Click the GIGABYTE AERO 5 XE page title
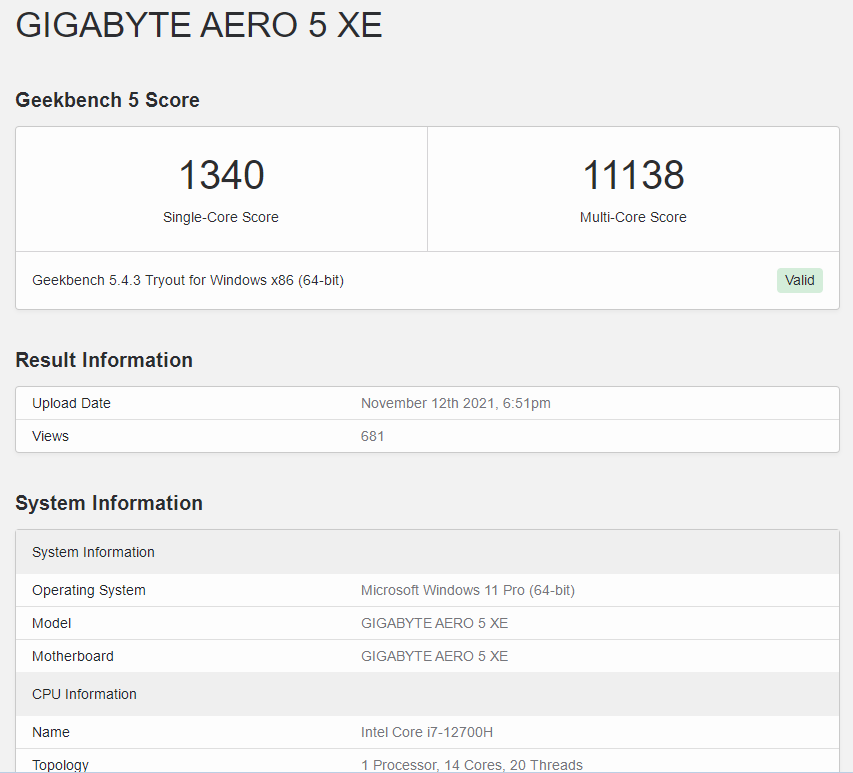 [x=199, y=26]
